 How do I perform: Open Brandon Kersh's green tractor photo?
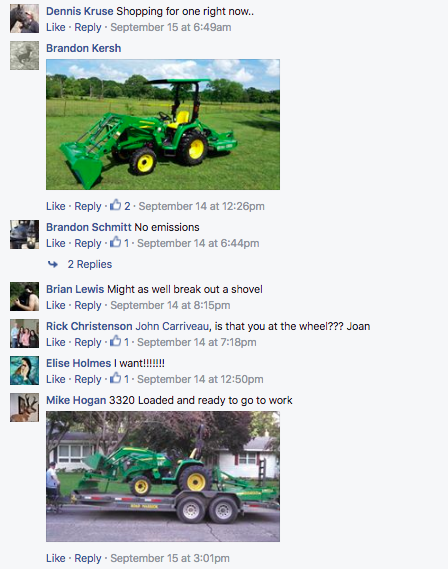coord(163,124)
